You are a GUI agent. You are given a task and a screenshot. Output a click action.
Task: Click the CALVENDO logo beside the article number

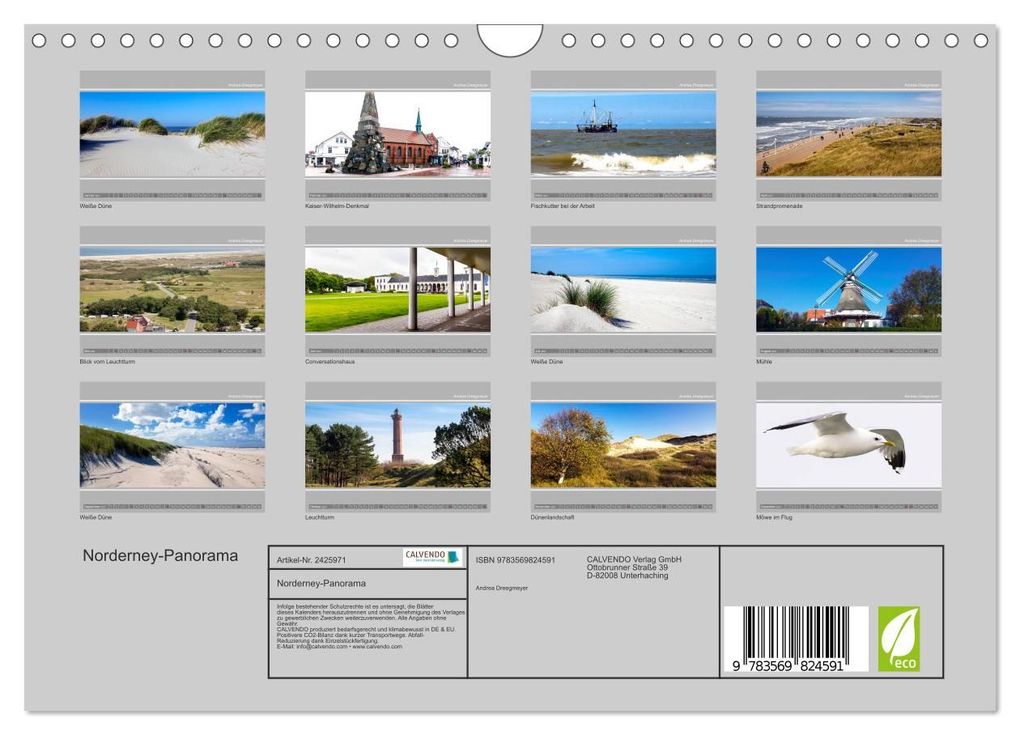click(x=432, y=557)
